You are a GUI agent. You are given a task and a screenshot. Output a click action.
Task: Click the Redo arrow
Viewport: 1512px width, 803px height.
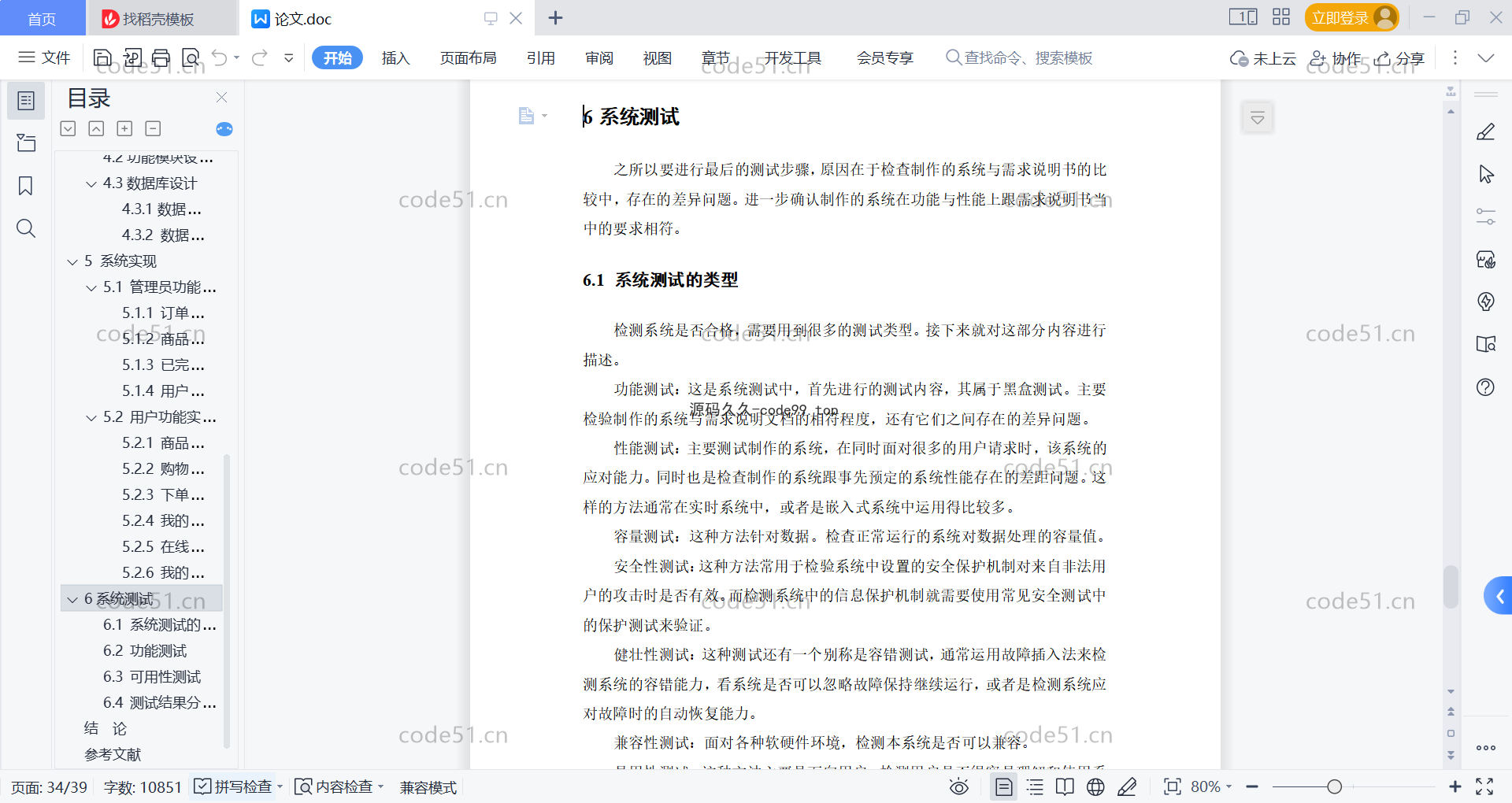[x=260, y=57]
